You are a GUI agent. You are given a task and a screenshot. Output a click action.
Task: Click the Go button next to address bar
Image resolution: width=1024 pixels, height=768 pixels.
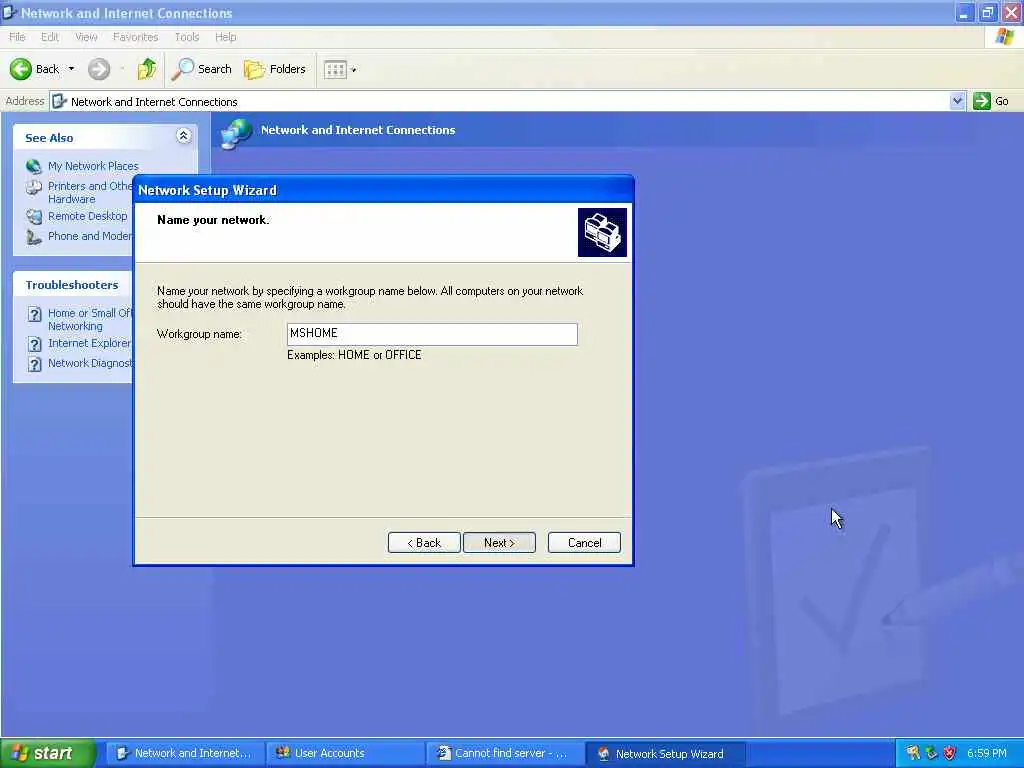pyautogui.click(x=991, y=101)
